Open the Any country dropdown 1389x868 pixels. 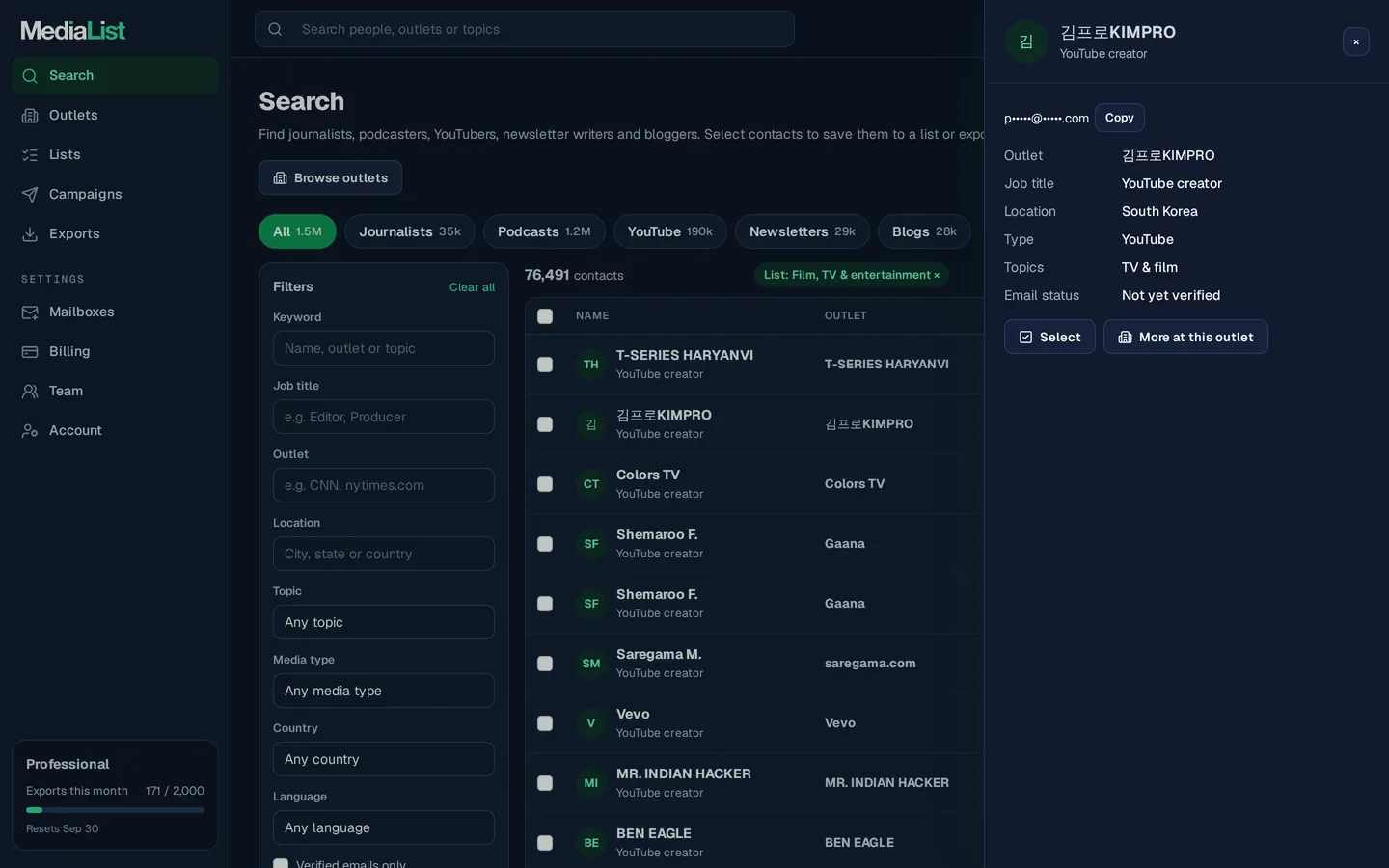pos(384,759)
